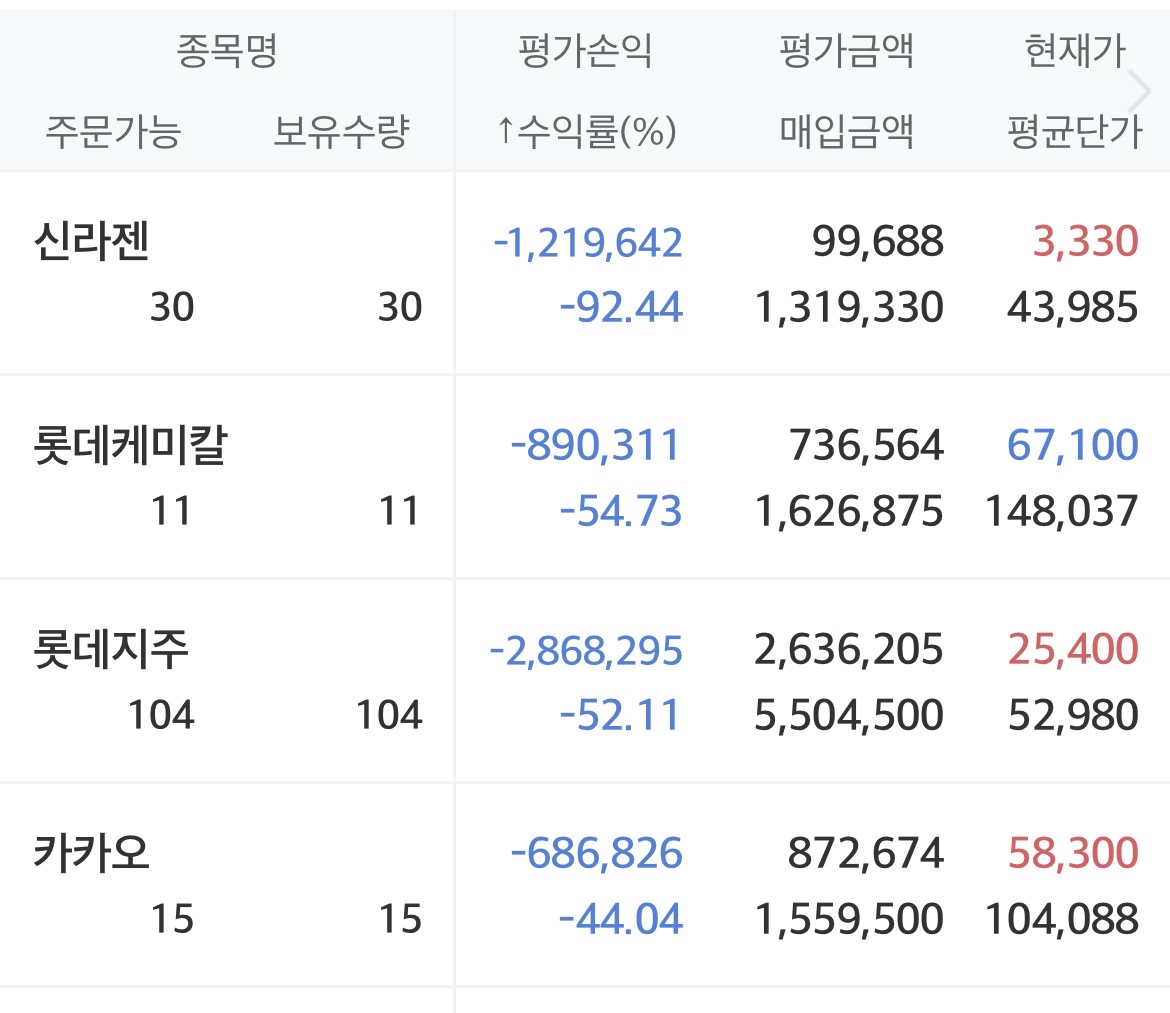Click the 평균단가 header label
The image size is (1170, 1013).
pyautogui.click(x=1075, y=131)
